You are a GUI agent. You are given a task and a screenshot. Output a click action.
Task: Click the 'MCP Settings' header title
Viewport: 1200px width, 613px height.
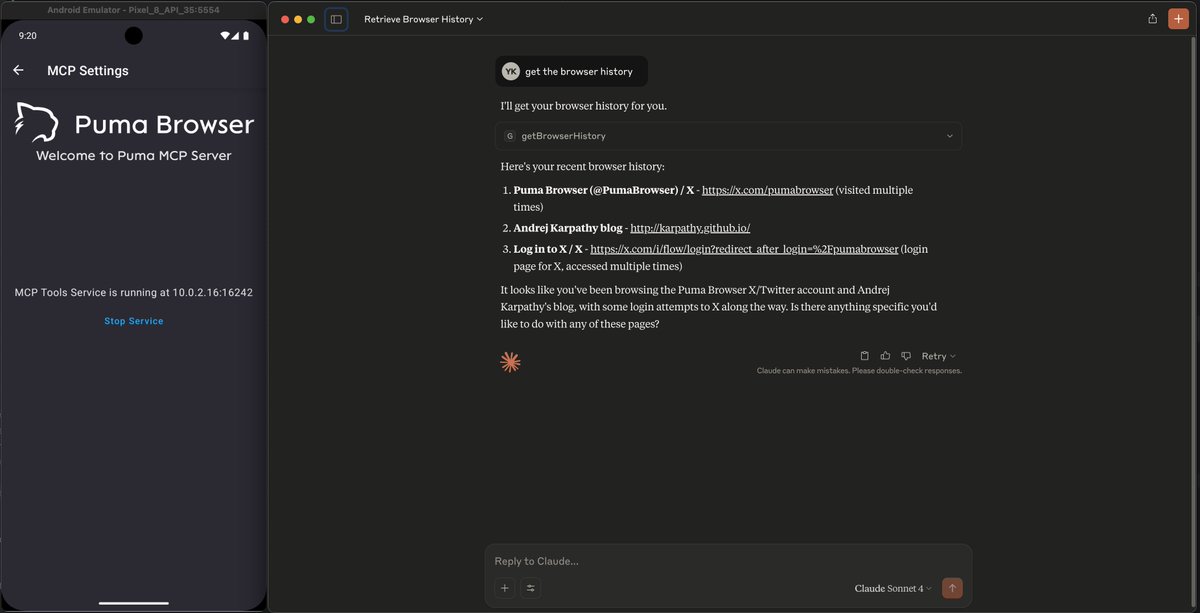(x=88, y=71)
